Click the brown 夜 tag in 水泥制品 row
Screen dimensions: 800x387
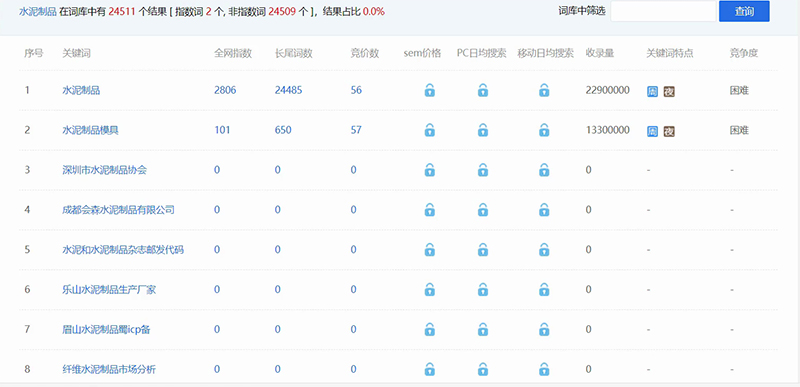tap(669, 92)
